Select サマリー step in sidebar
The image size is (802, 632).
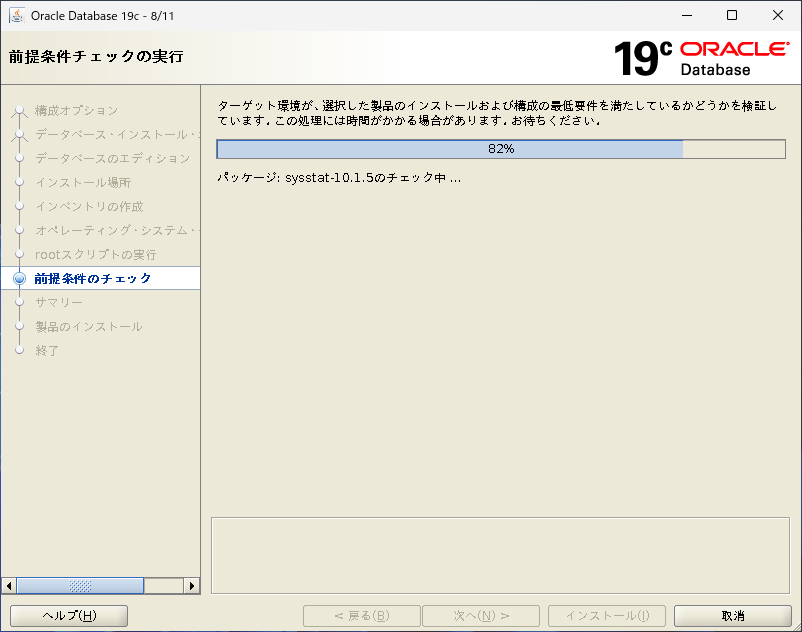click(59, 302)
